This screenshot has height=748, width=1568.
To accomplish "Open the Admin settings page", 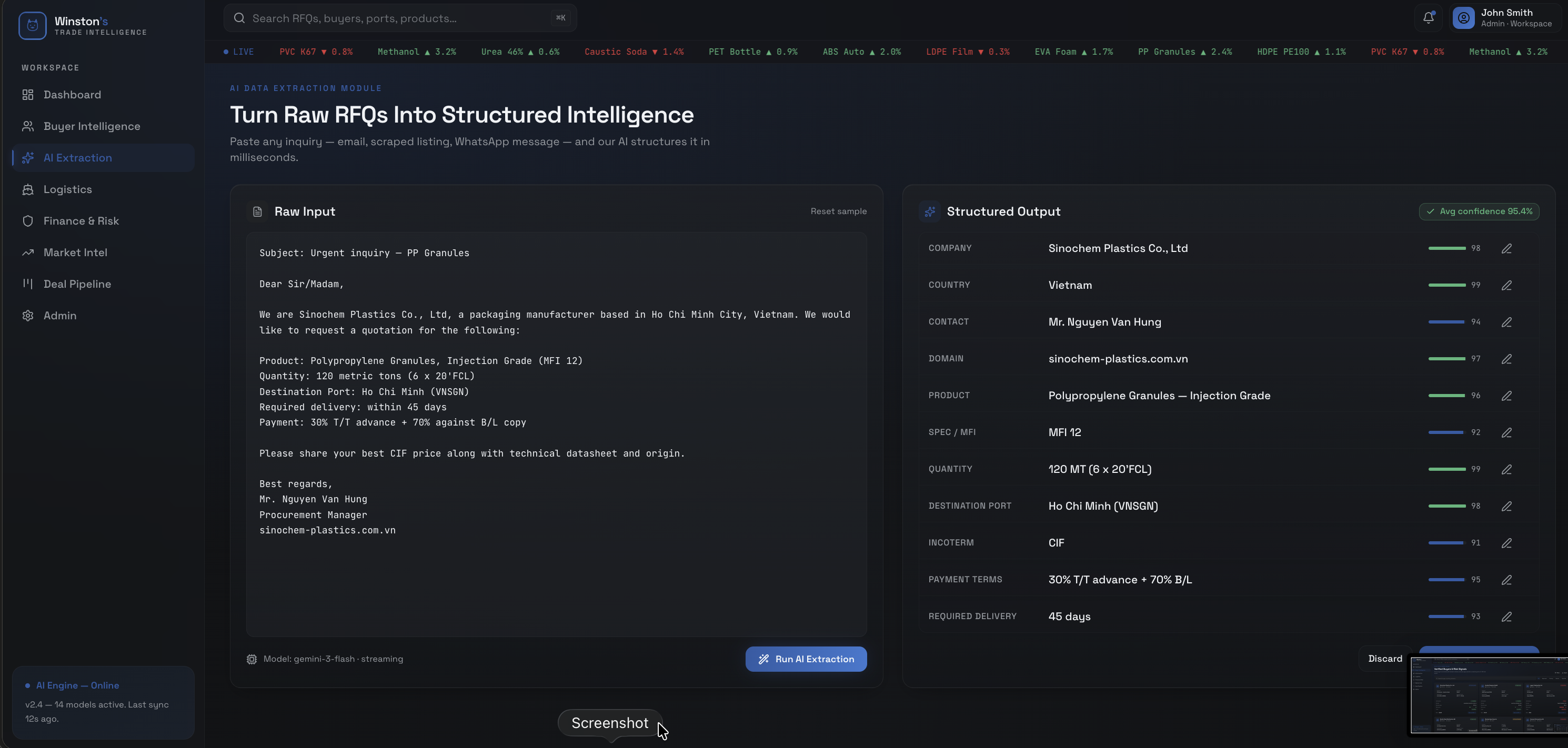I will tap(103, 316).
